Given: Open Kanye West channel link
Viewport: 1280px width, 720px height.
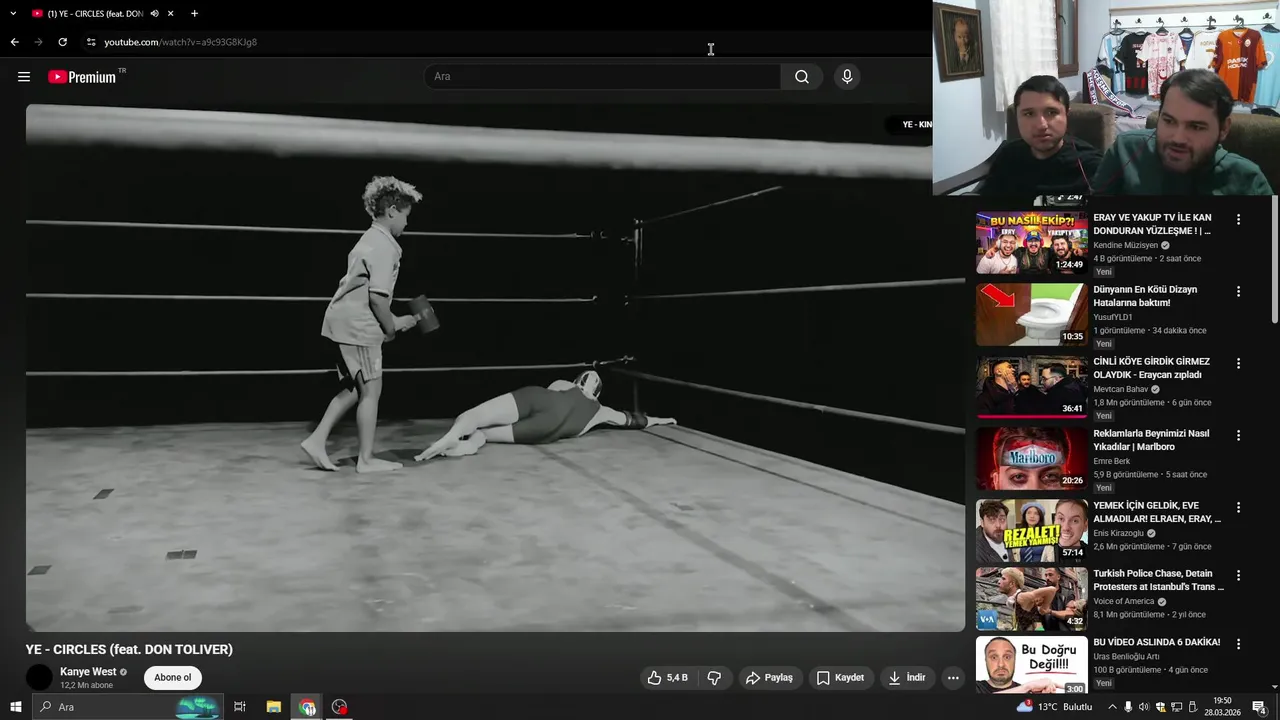Looking at the screenshot, I should tap(88, 672).
